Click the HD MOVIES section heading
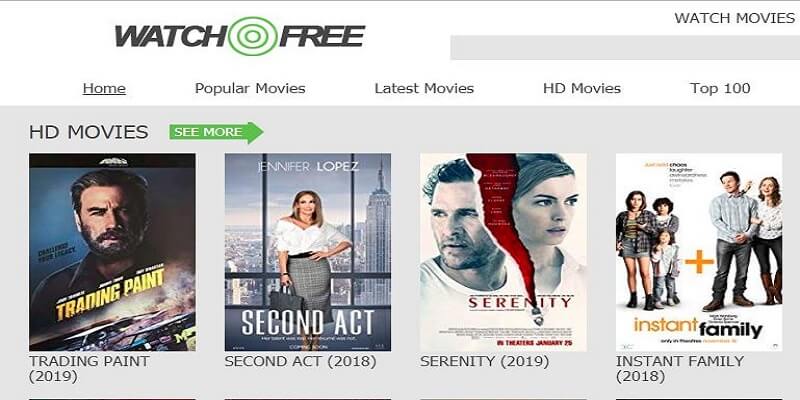 (x=89, y=132)
